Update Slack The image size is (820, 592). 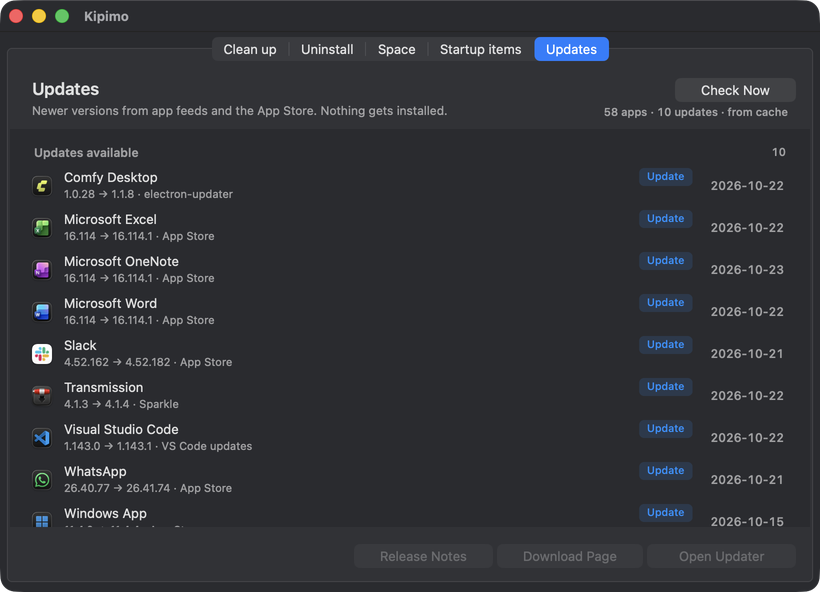[x=665, y=345]
